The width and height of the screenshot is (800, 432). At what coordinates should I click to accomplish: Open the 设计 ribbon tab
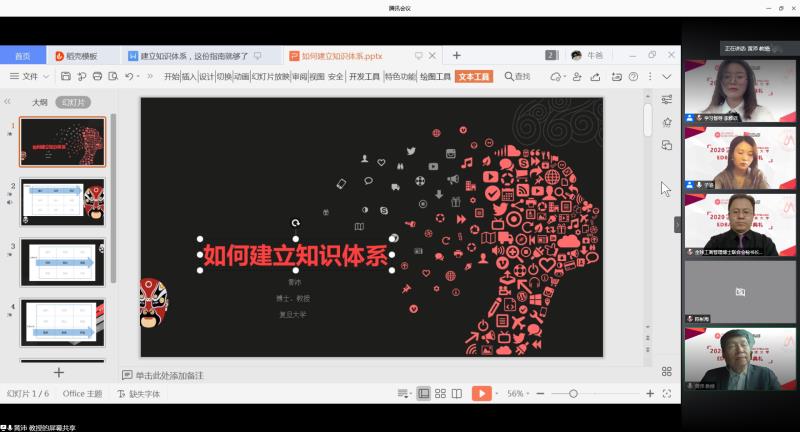[x=206, y=77]
